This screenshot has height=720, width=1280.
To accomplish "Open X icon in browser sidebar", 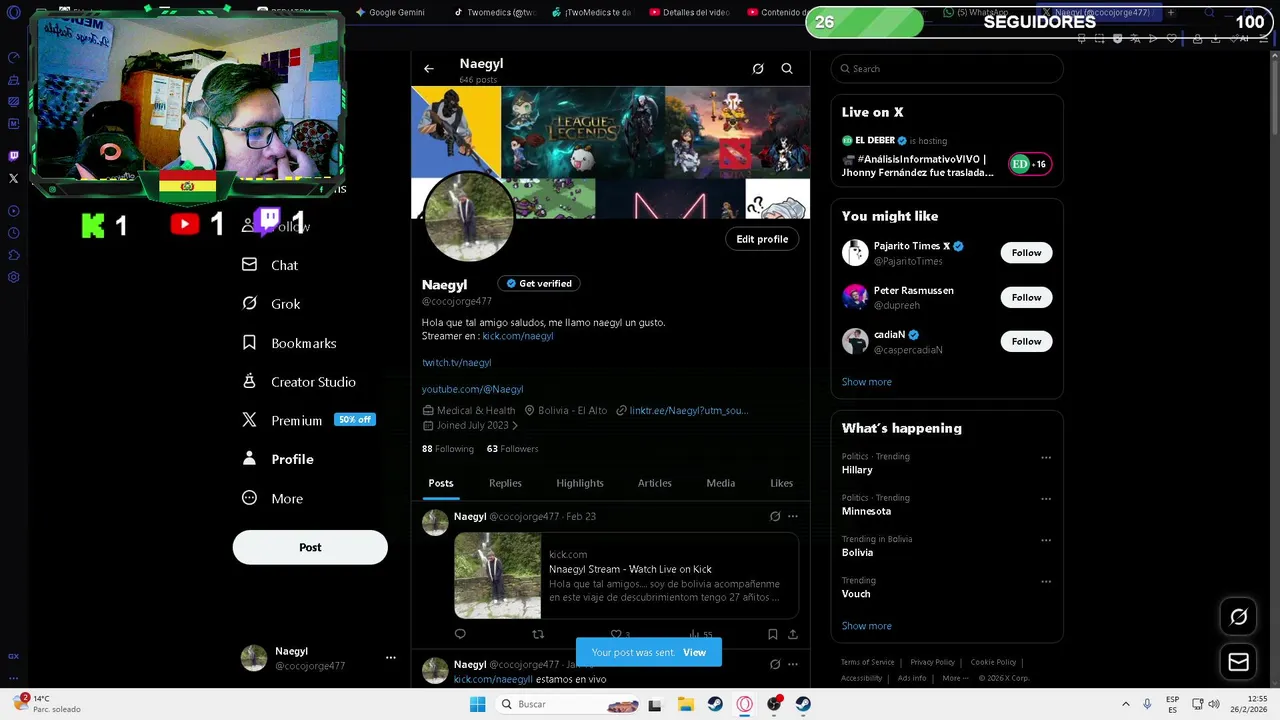I will (x=13, y=179).
